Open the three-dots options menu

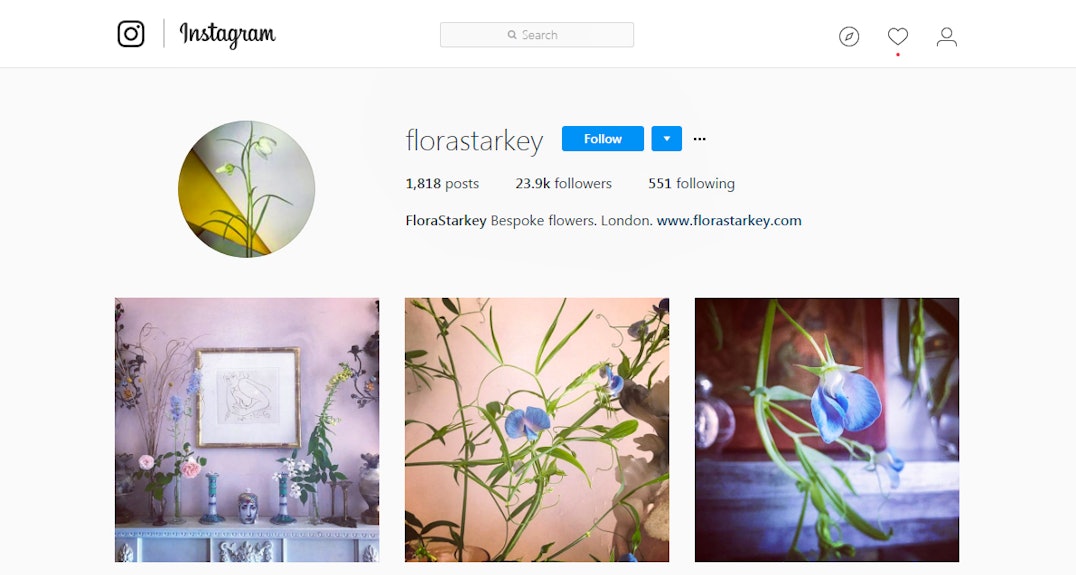699,139
